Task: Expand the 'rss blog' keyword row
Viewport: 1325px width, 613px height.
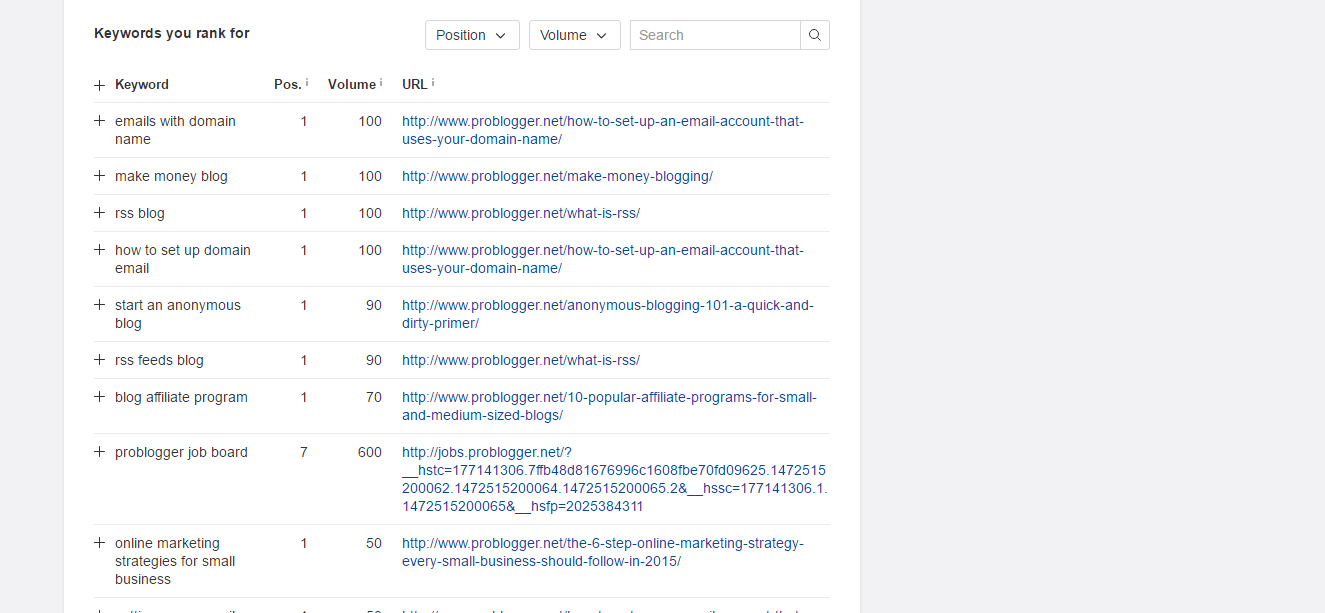Action: pyautogui.click(x=99, y=213)
